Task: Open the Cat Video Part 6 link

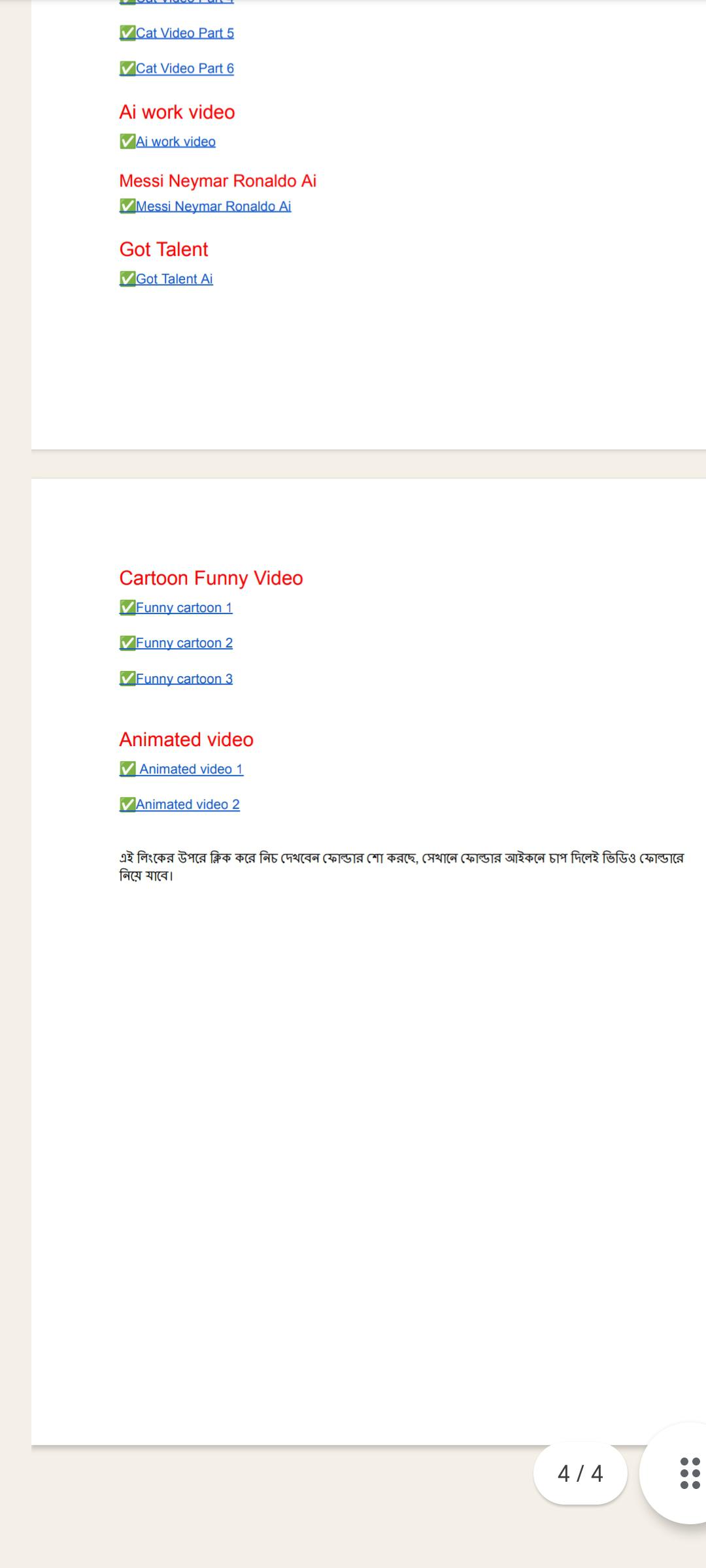Action: point(185,69)
